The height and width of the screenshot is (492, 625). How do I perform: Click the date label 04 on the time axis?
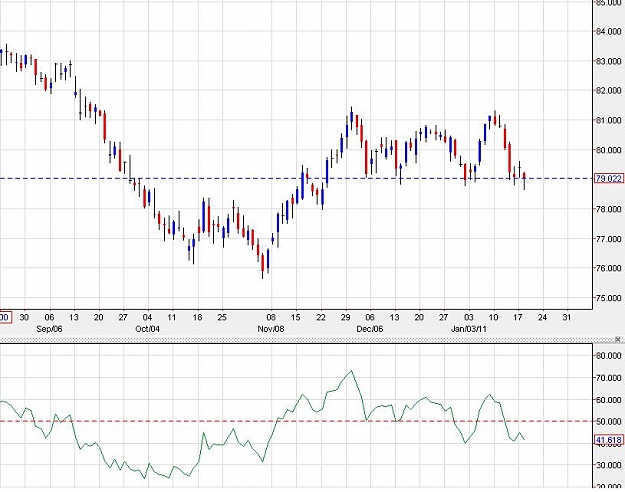[x=147, y=317]
